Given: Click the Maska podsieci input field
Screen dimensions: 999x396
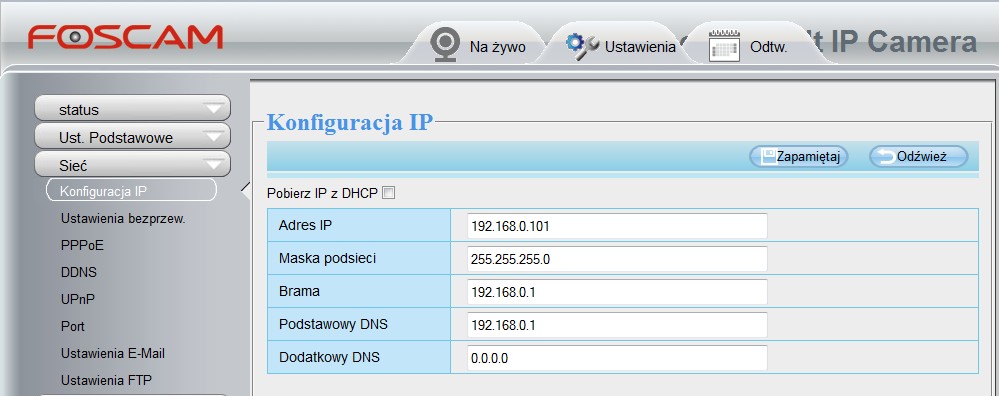Looking at the screenshot, I should (x=617, y=259).
